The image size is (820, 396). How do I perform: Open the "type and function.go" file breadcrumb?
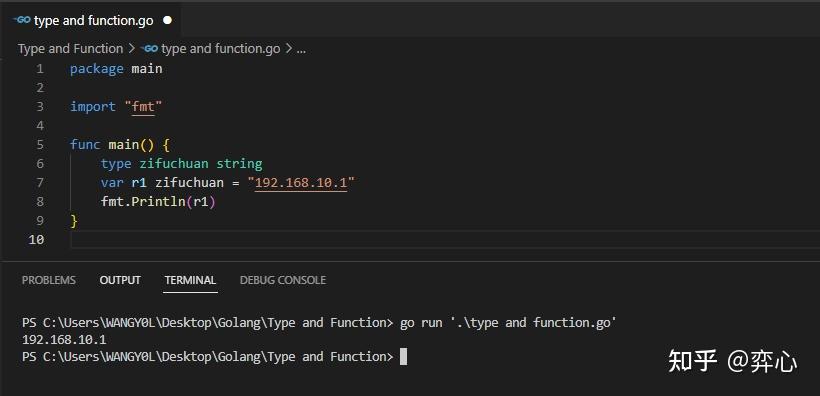(x=221, y=49)
